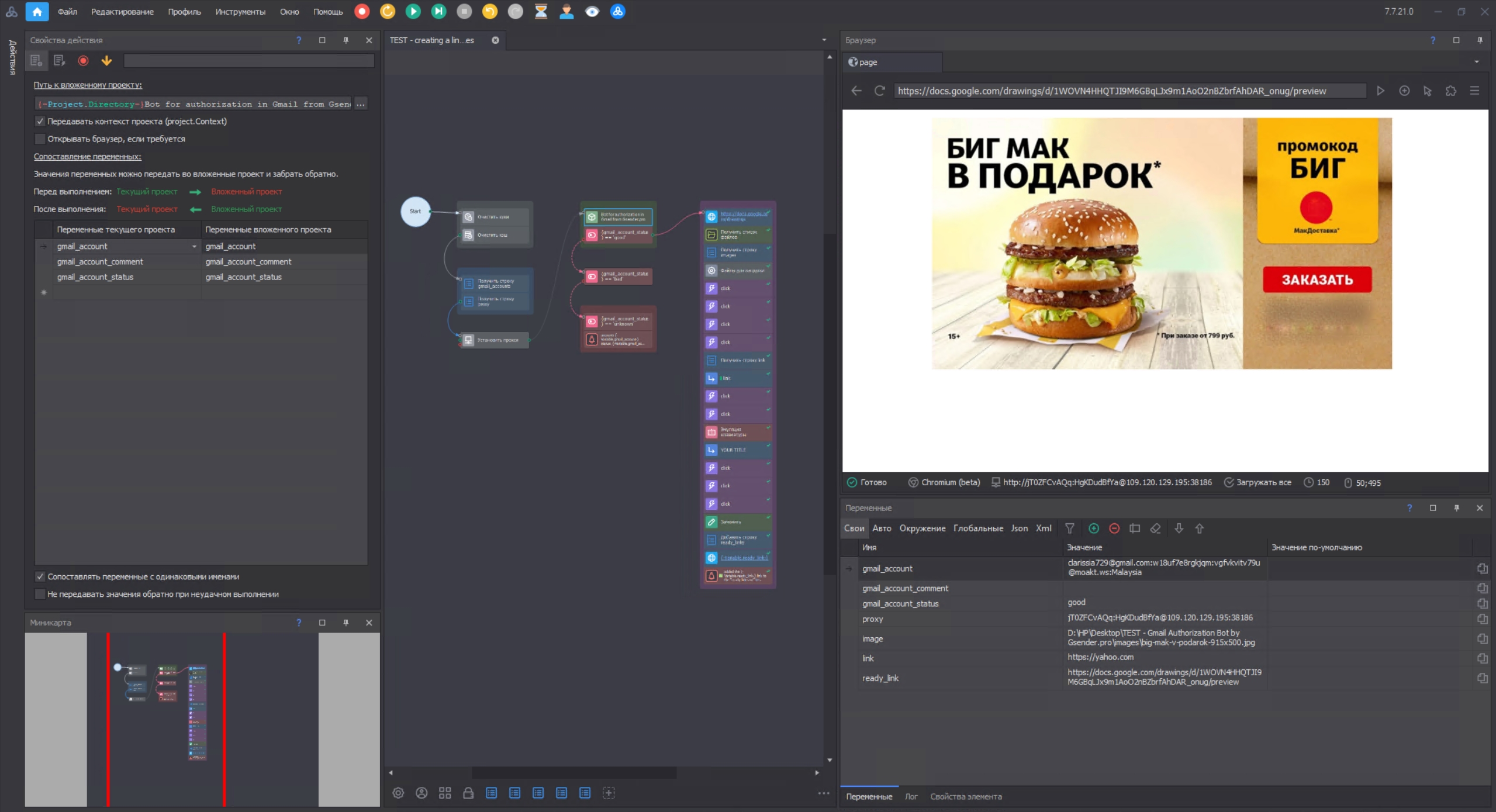Viewport: 1496px width, 812px height.
Task: Click the blue ZennoLab logo icon in toolbar
Action: coord(618,12)
